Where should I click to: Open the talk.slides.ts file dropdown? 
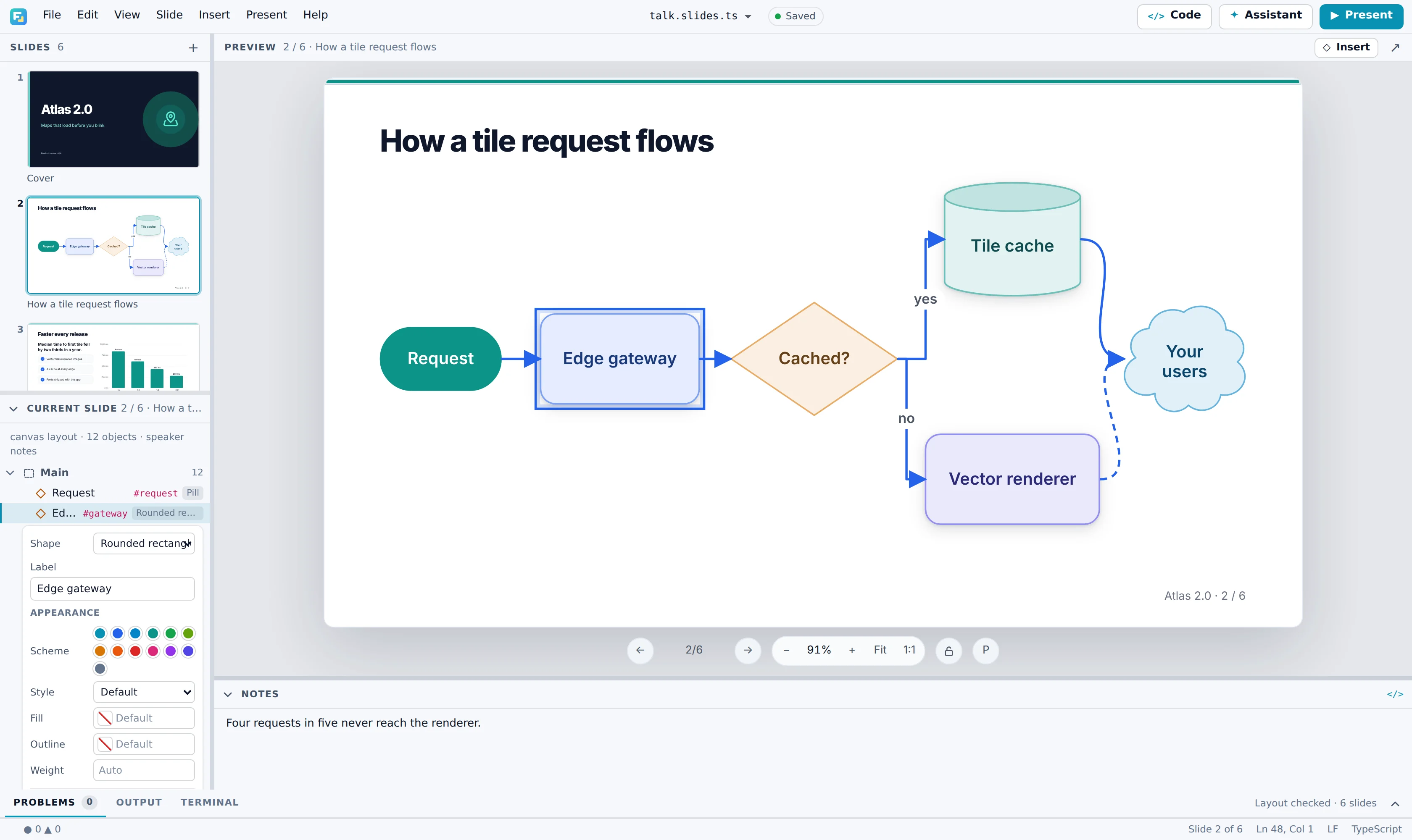tap(700, 16)
